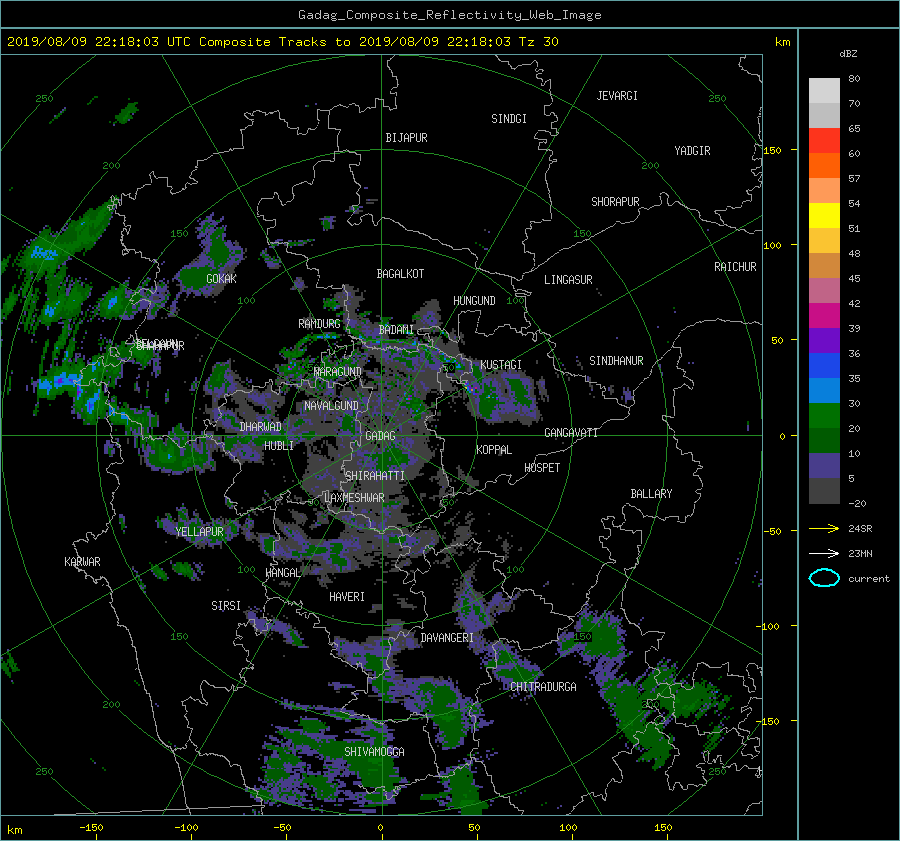Select the orange 57-60 dBZ legend swatch
The height and width of the screenshot is (841, 900).
[824, 166]
